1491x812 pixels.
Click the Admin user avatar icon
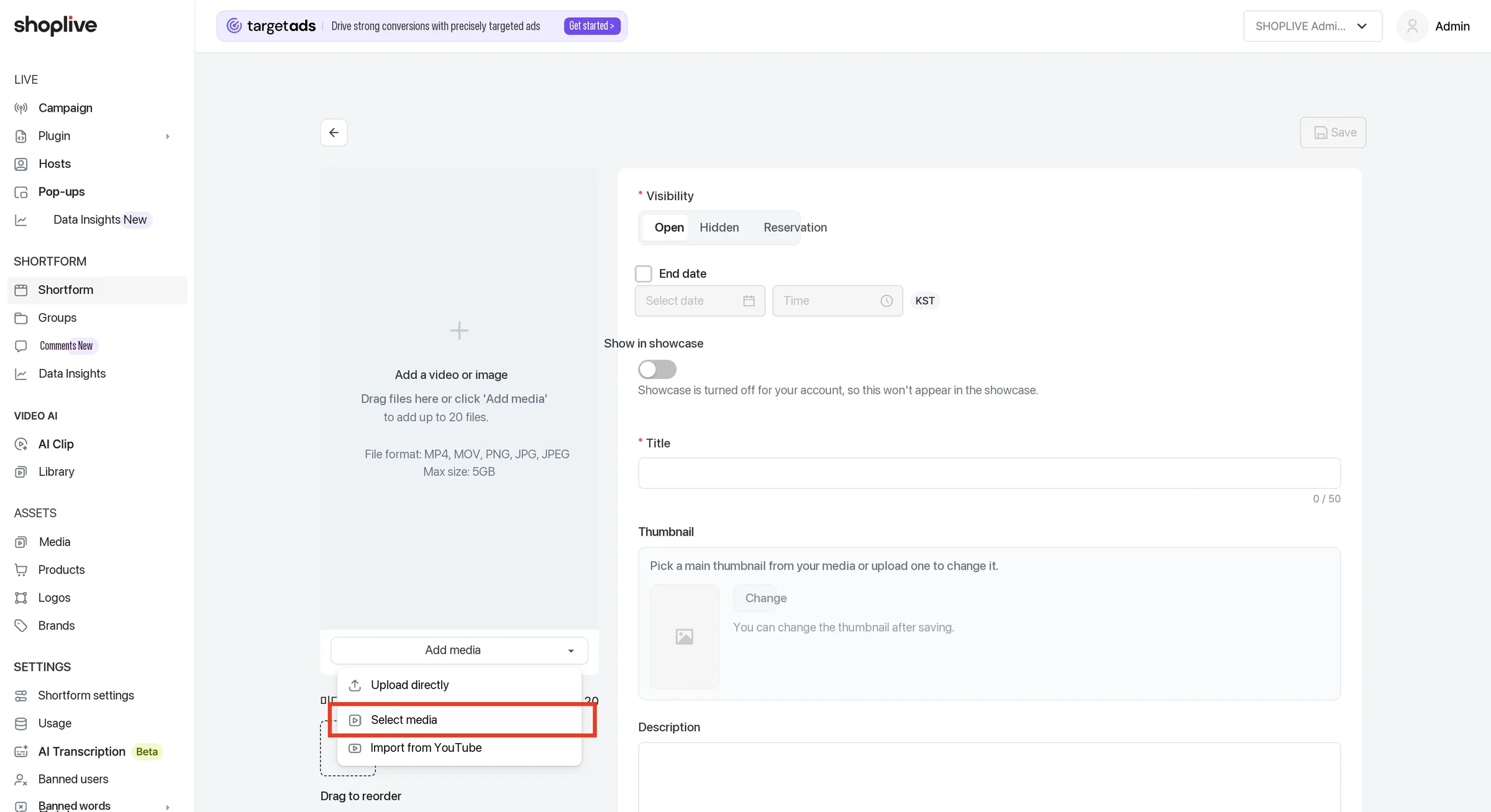1412,26
